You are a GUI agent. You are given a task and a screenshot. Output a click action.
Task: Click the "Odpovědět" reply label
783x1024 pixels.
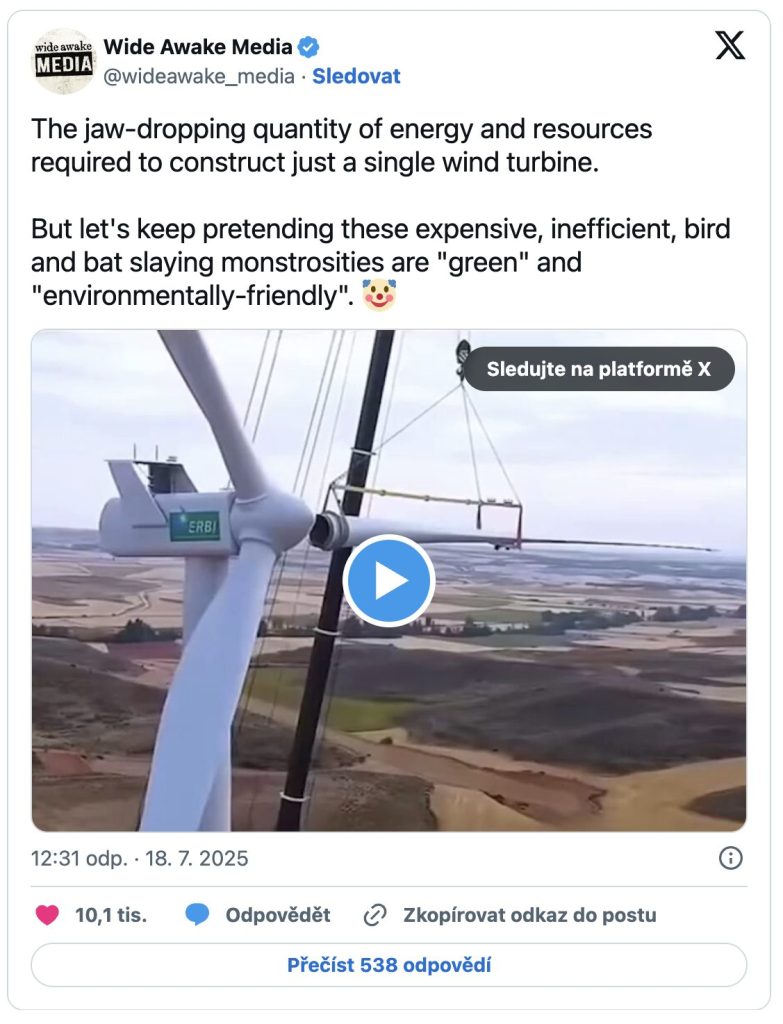pos(277,914)
